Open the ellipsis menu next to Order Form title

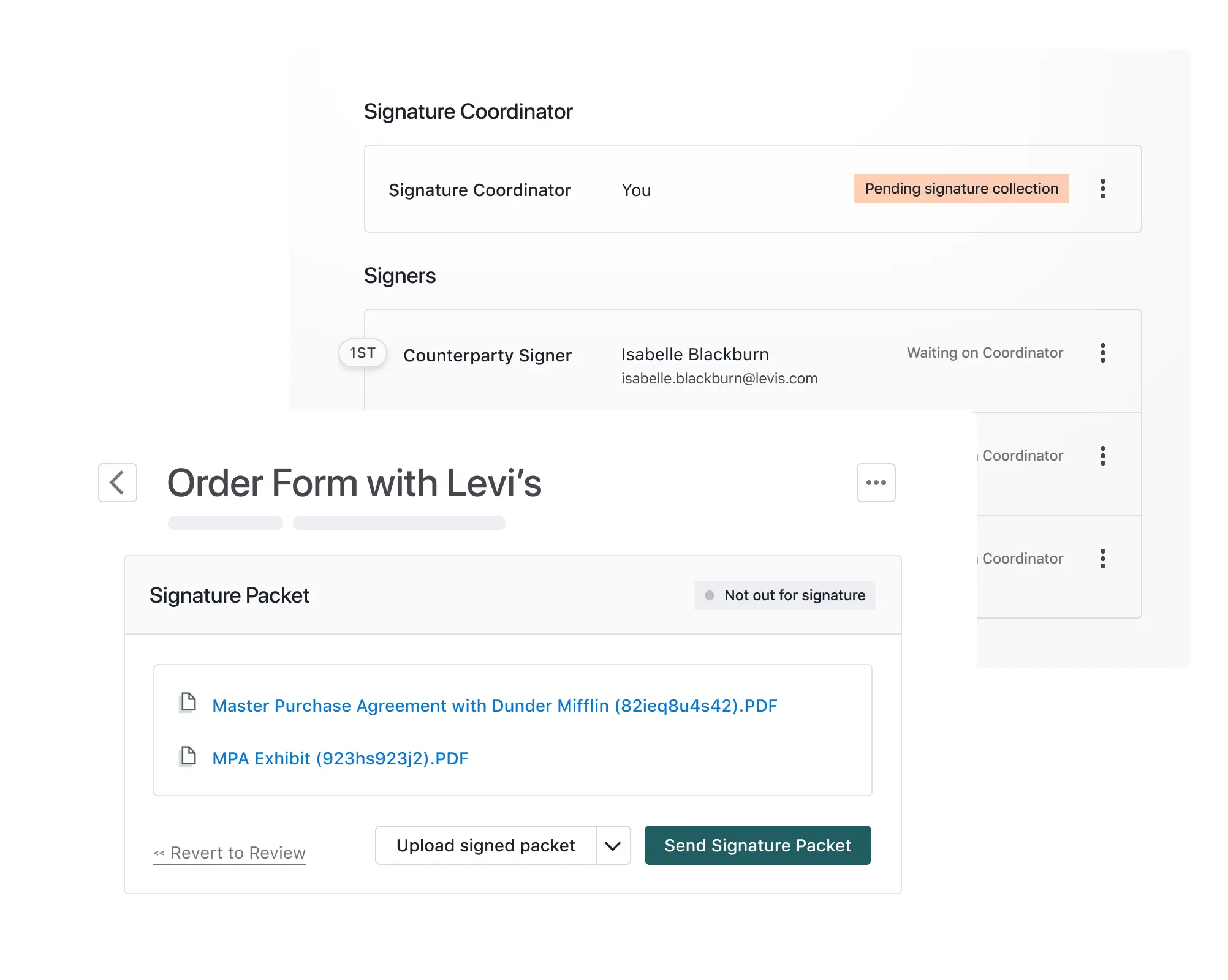[x=876, y=483]
